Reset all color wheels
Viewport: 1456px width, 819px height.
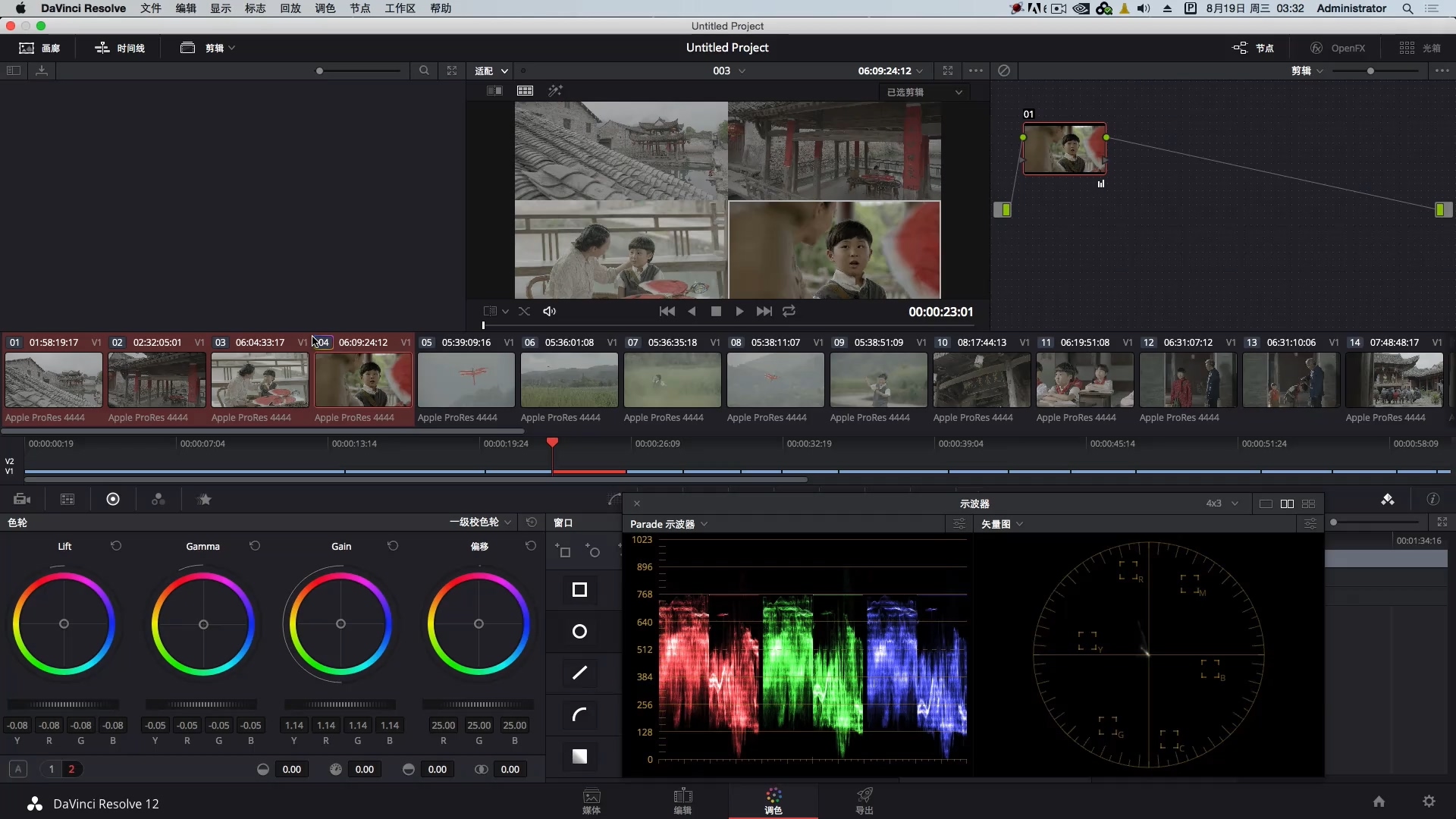coord(532,522)
